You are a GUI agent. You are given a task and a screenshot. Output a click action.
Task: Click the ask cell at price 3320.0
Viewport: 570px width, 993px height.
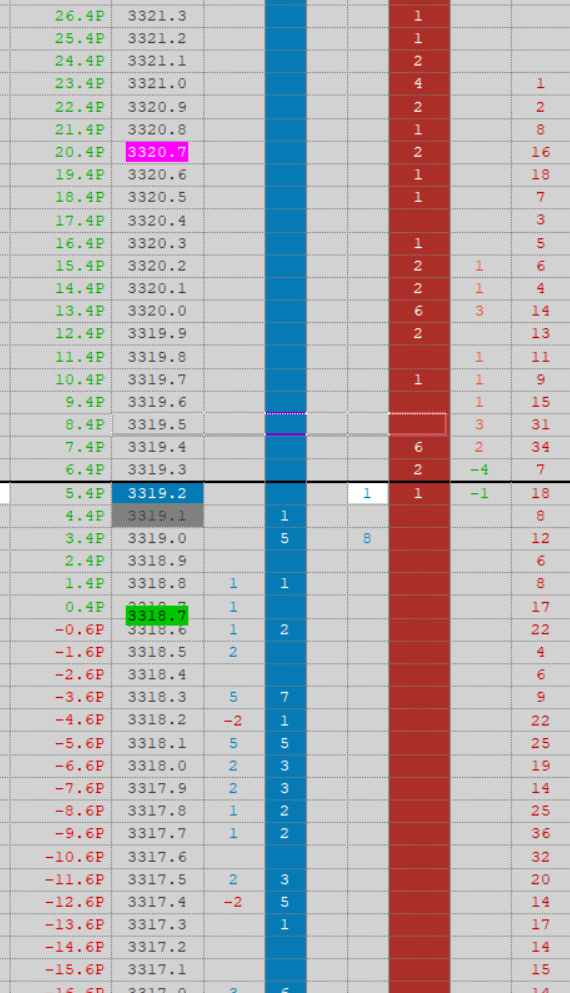[x=419, y=311]
